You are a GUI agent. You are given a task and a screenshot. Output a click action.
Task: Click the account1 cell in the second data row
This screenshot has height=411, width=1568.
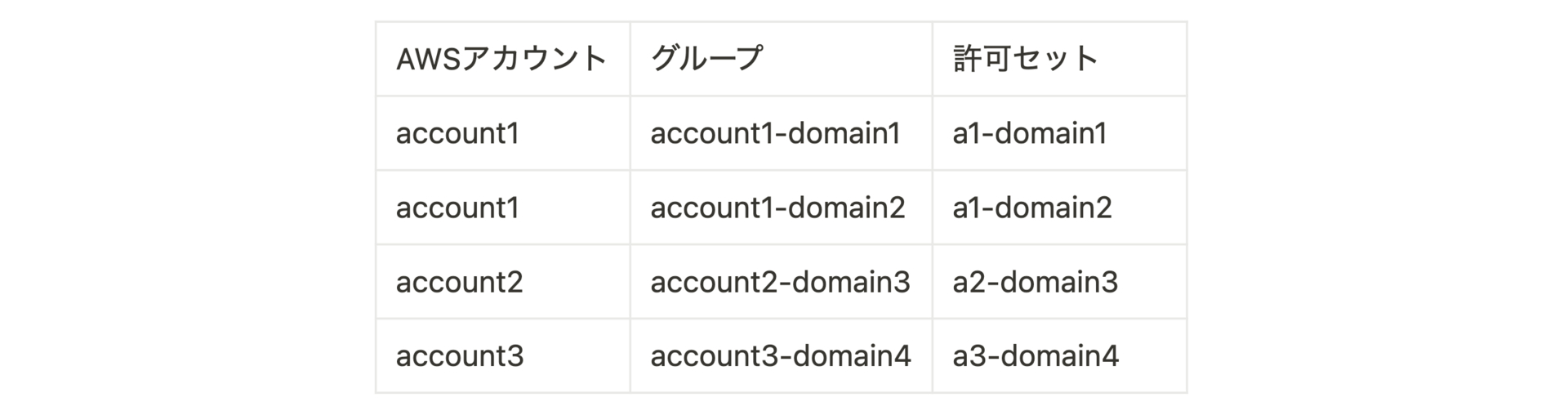(x=503, y=208)
